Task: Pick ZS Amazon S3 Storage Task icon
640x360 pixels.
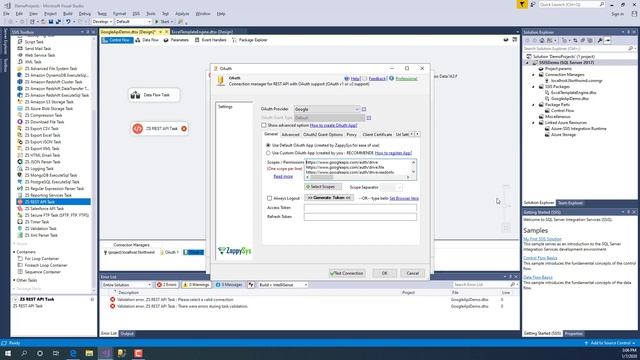Action: pos(20,102)
